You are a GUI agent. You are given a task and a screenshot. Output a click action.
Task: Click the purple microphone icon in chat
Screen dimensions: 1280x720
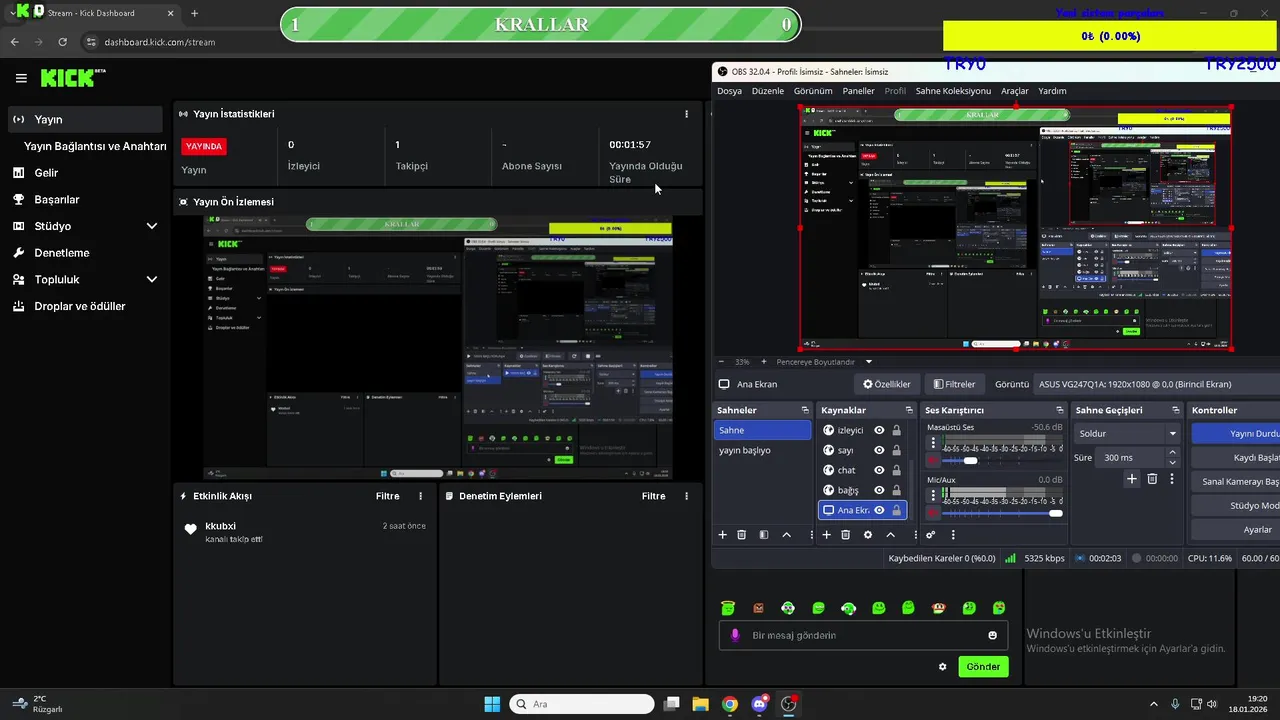[735, 635]
